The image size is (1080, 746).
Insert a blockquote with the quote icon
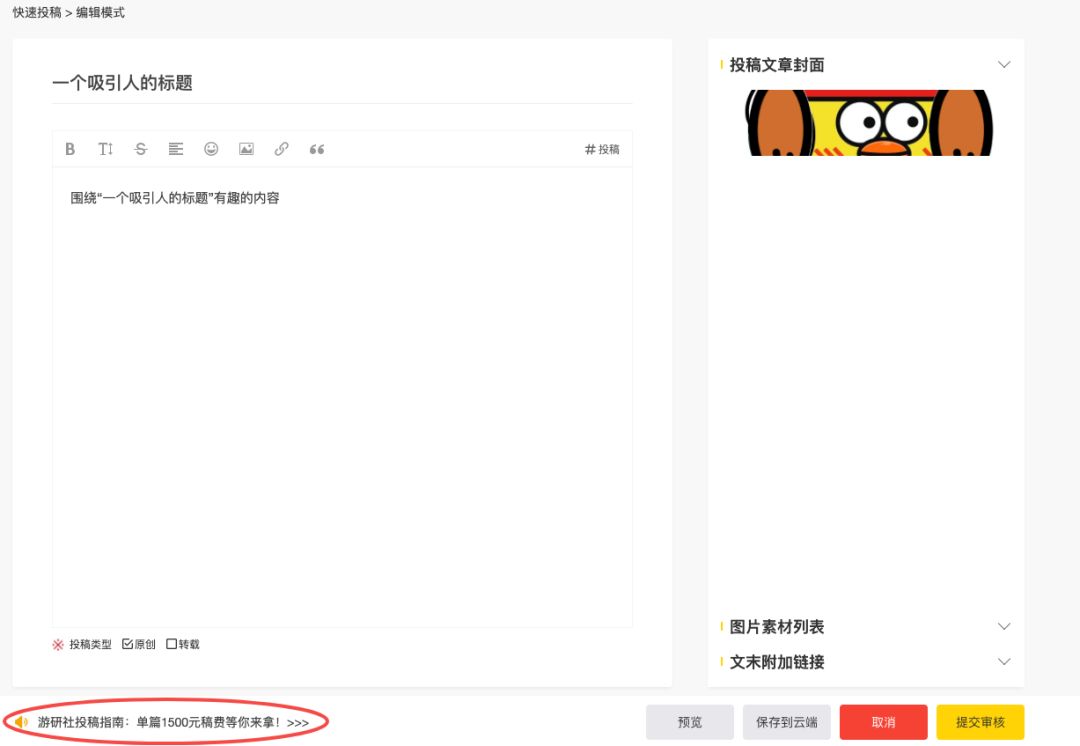coord(317,148)
